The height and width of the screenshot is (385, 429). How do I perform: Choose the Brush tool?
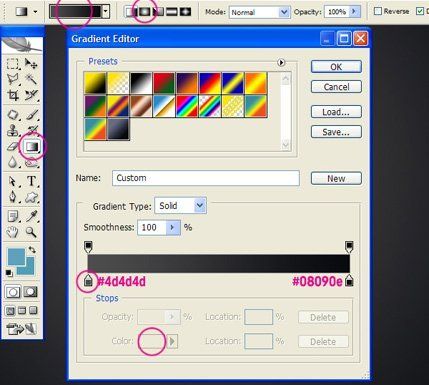coord(31,115)
